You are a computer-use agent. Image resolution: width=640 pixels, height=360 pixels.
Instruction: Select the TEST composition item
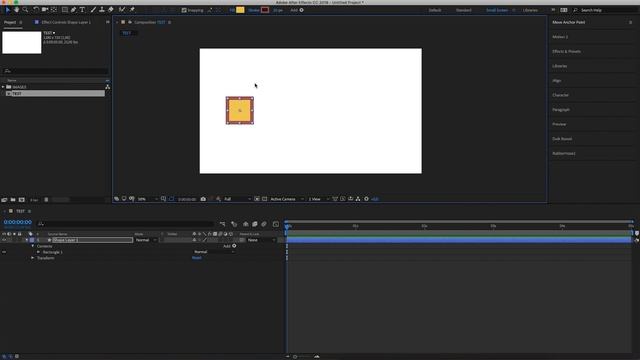(x=55, y=93)
